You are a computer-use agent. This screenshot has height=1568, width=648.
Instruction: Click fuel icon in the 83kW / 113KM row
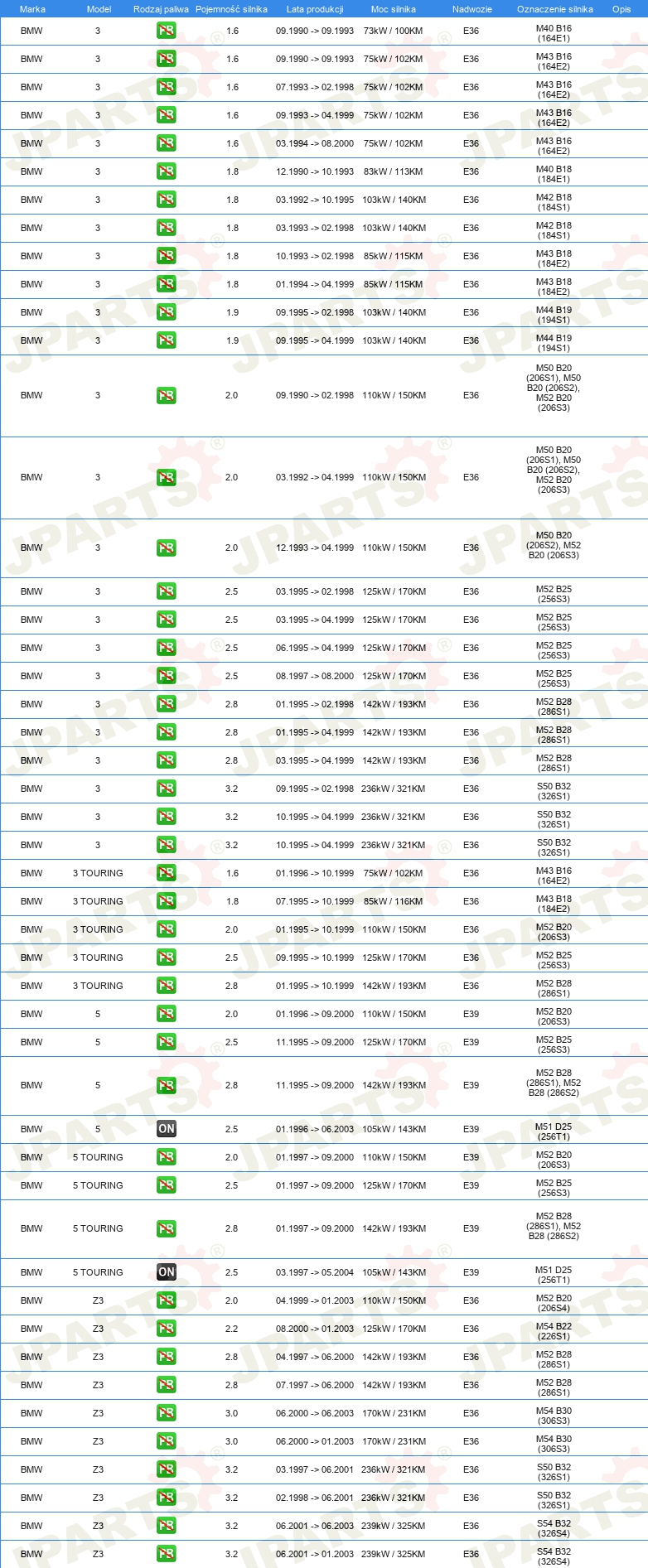166,172
